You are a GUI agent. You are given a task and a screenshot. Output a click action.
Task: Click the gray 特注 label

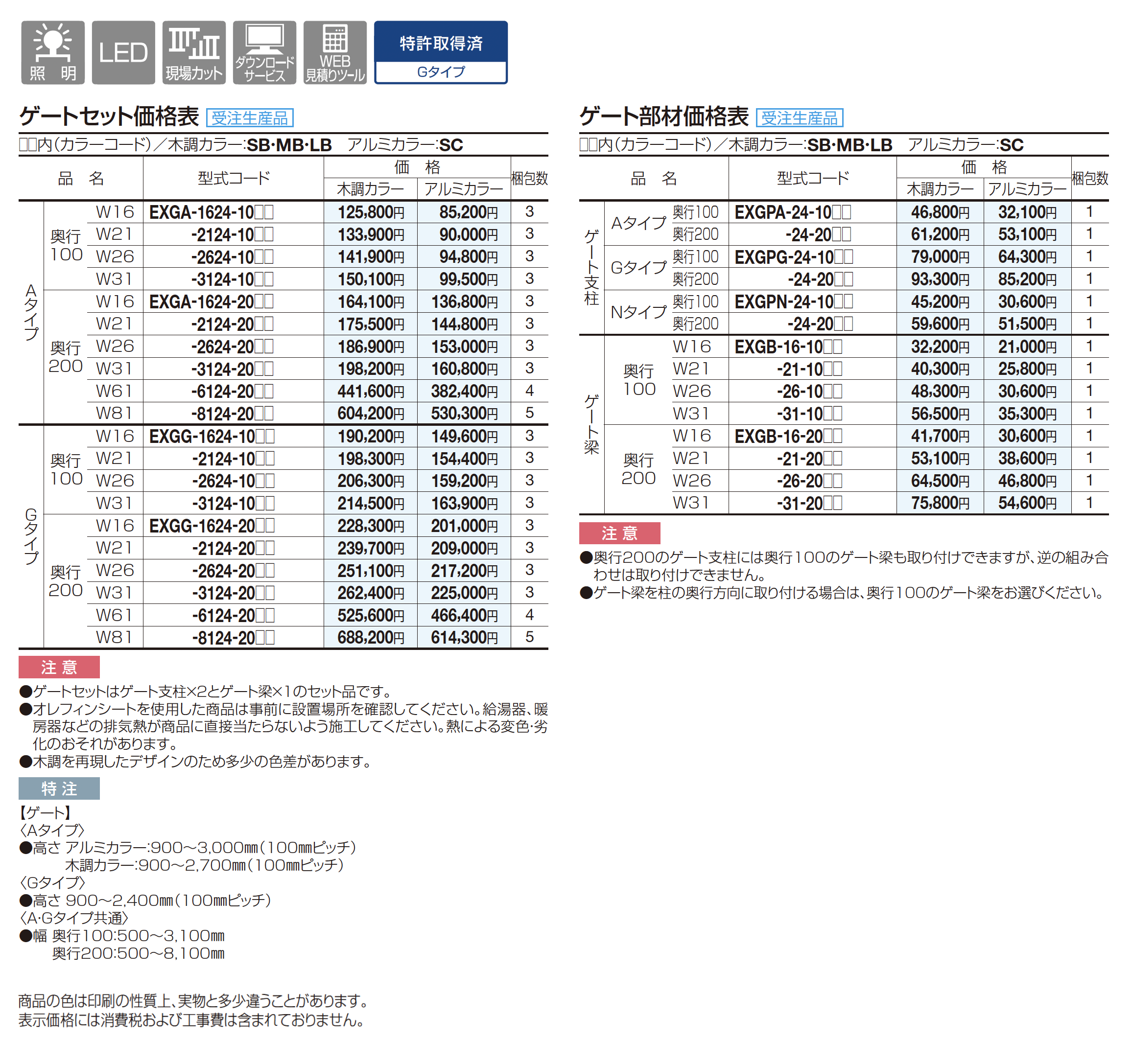(59, 788)
